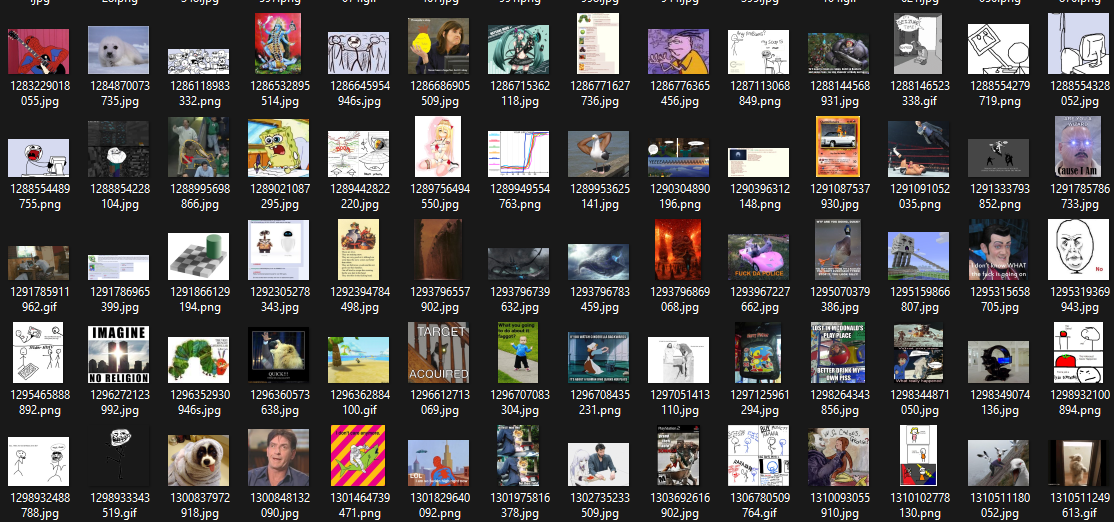This screenshot has width=1114, height=522.
Task: Click thumbnail of file 1286118983332.png
Action: click(x=198, y=61)
